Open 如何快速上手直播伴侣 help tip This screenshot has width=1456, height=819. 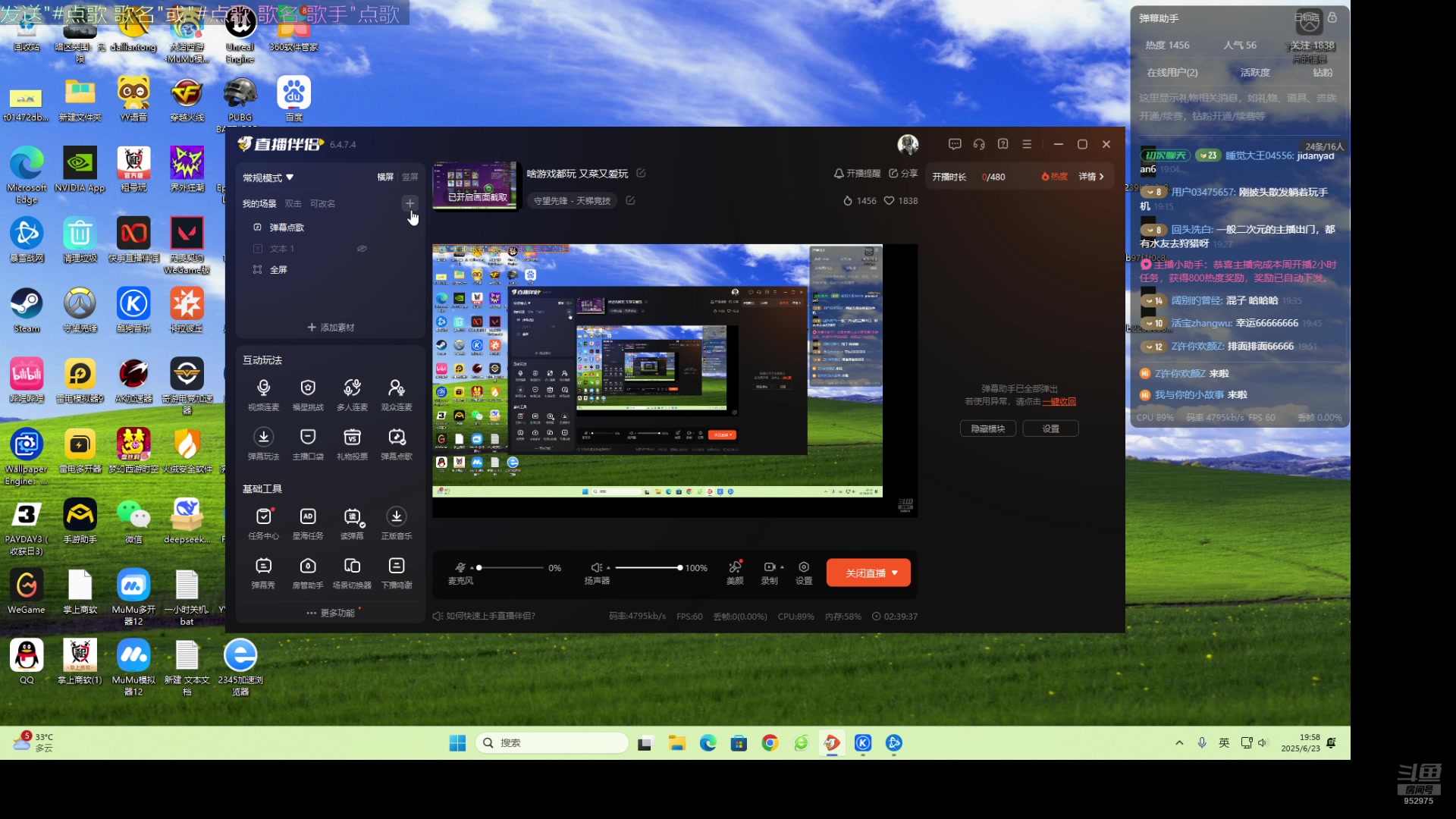point(484,617)
